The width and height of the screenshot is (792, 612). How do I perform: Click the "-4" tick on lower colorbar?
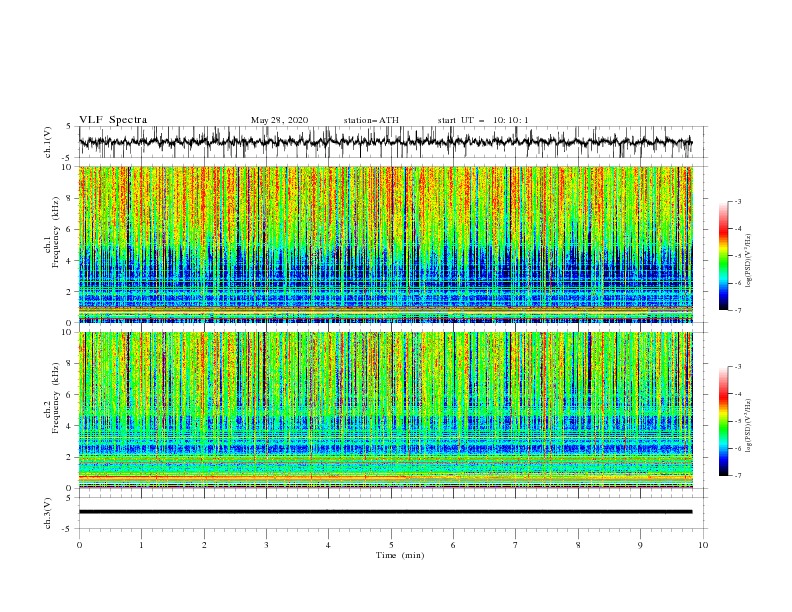(x=738, y=394)
